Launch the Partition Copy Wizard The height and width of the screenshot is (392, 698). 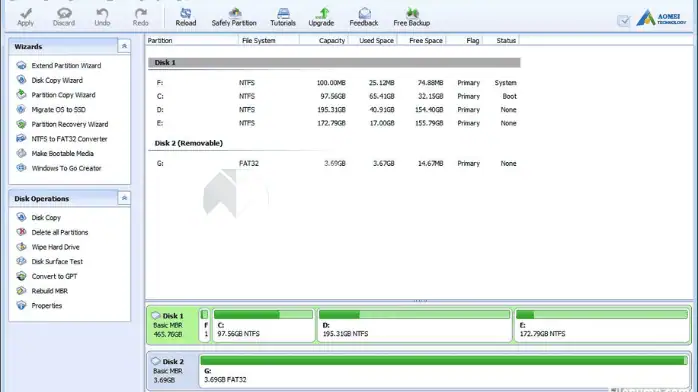63,95
